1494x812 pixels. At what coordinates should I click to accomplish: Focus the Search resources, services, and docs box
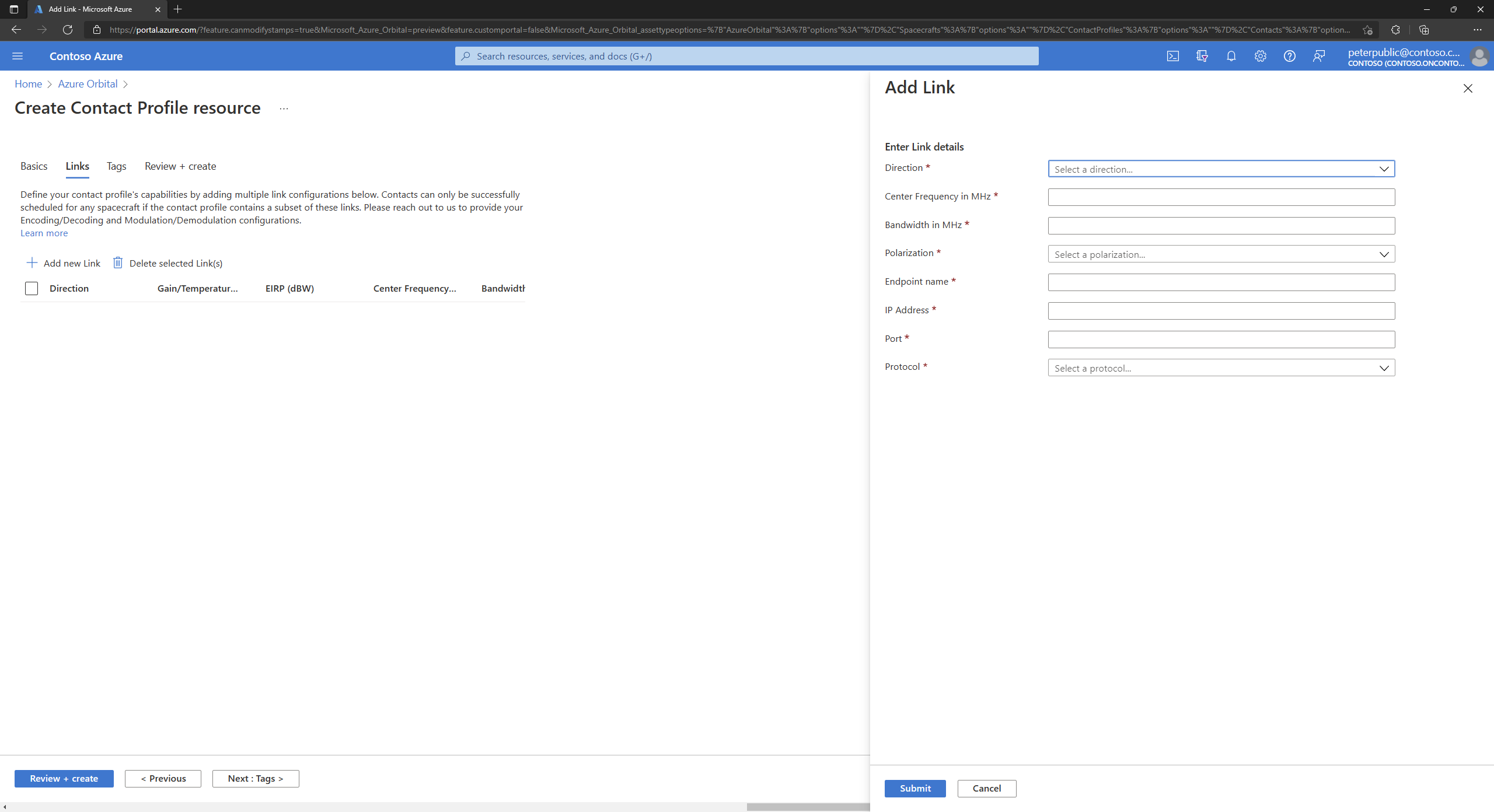pos(746,56)
